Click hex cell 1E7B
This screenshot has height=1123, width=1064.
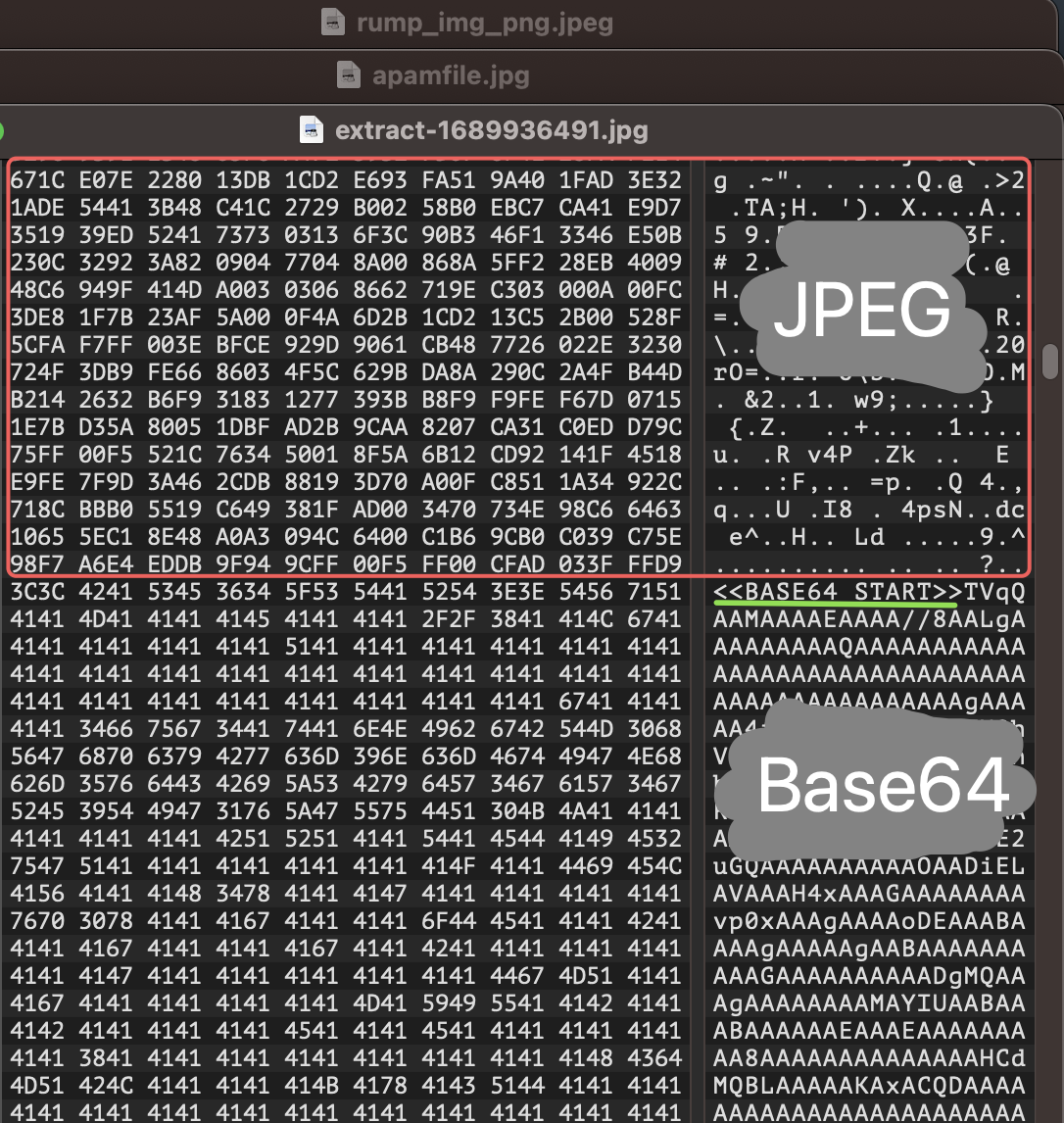[x=37, y=427]
